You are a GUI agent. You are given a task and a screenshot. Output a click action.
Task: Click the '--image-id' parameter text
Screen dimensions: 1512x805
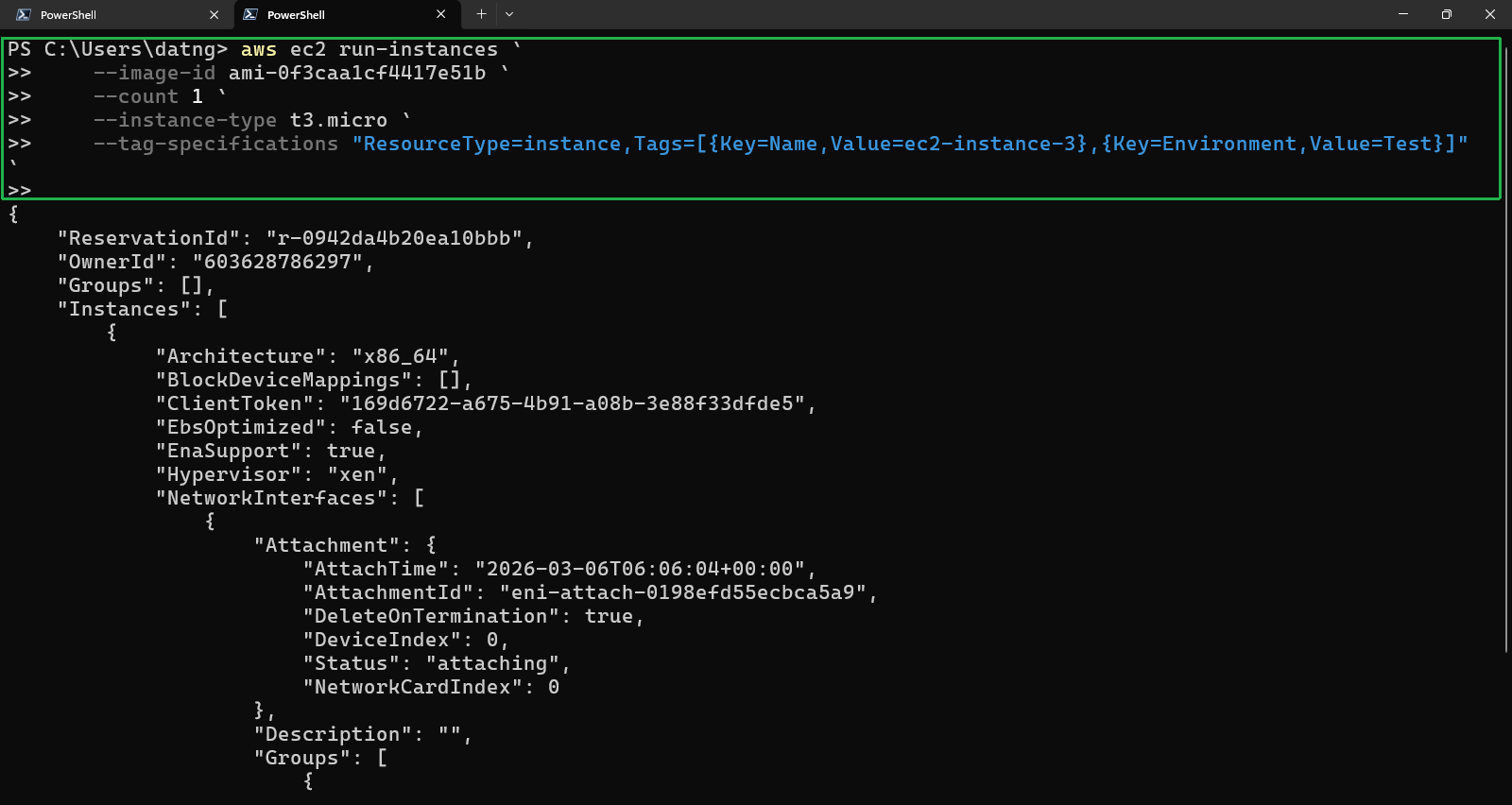click(x=154, y=73)
